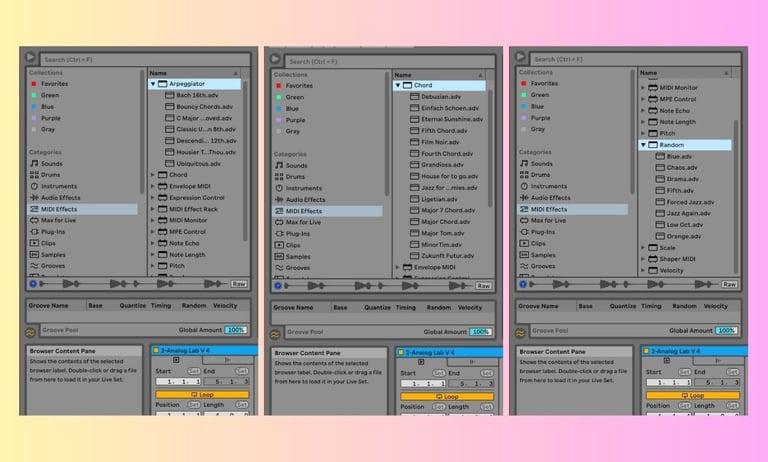Open Gray collection in Random panel
The height and width of the screenshot is (462, 768).
pos(533,129)
